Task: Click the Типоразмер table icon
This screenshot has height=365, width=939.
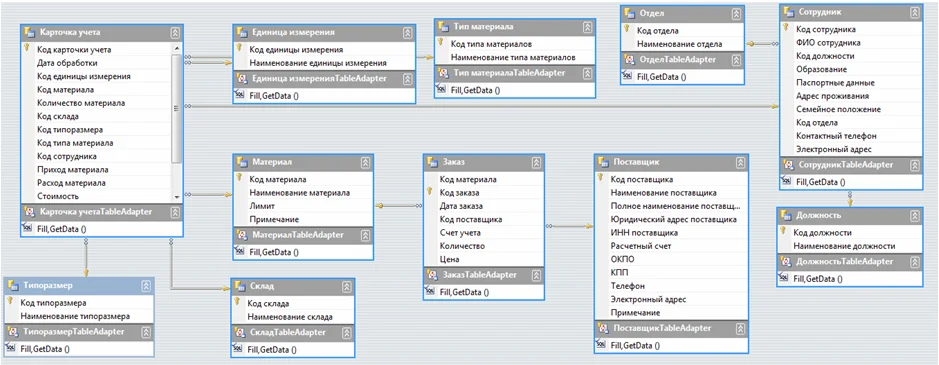Action: pyautogui.click(x=12, y=285)
